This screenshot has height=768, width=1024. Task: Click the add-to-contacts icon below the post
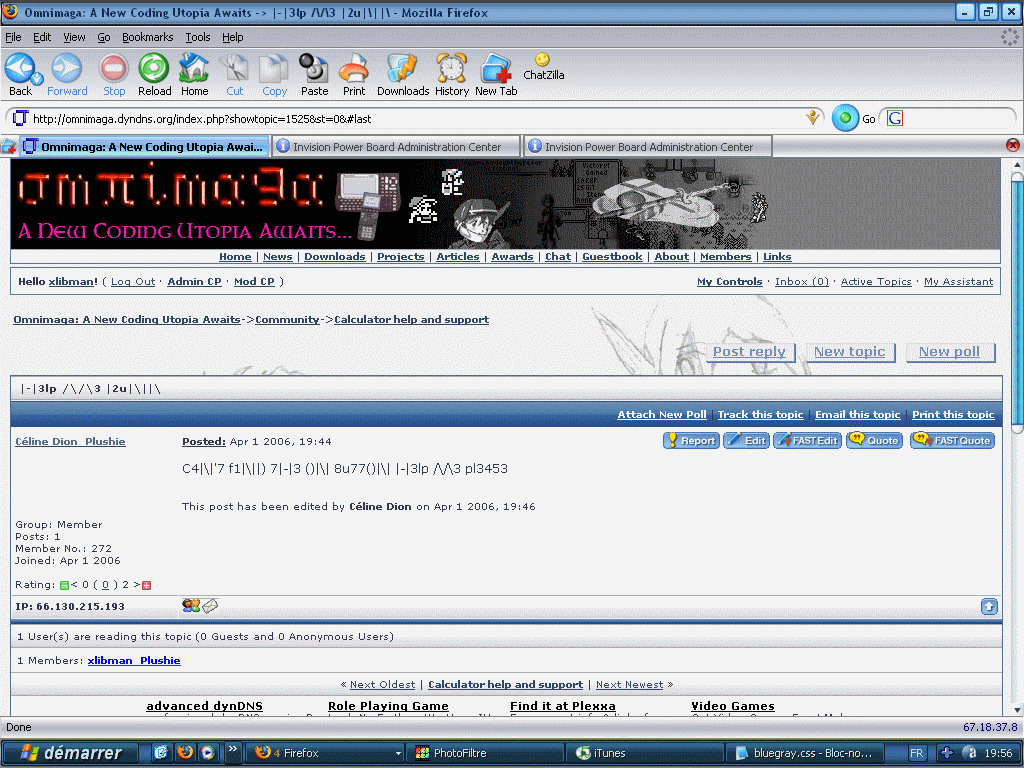(191, 606)
